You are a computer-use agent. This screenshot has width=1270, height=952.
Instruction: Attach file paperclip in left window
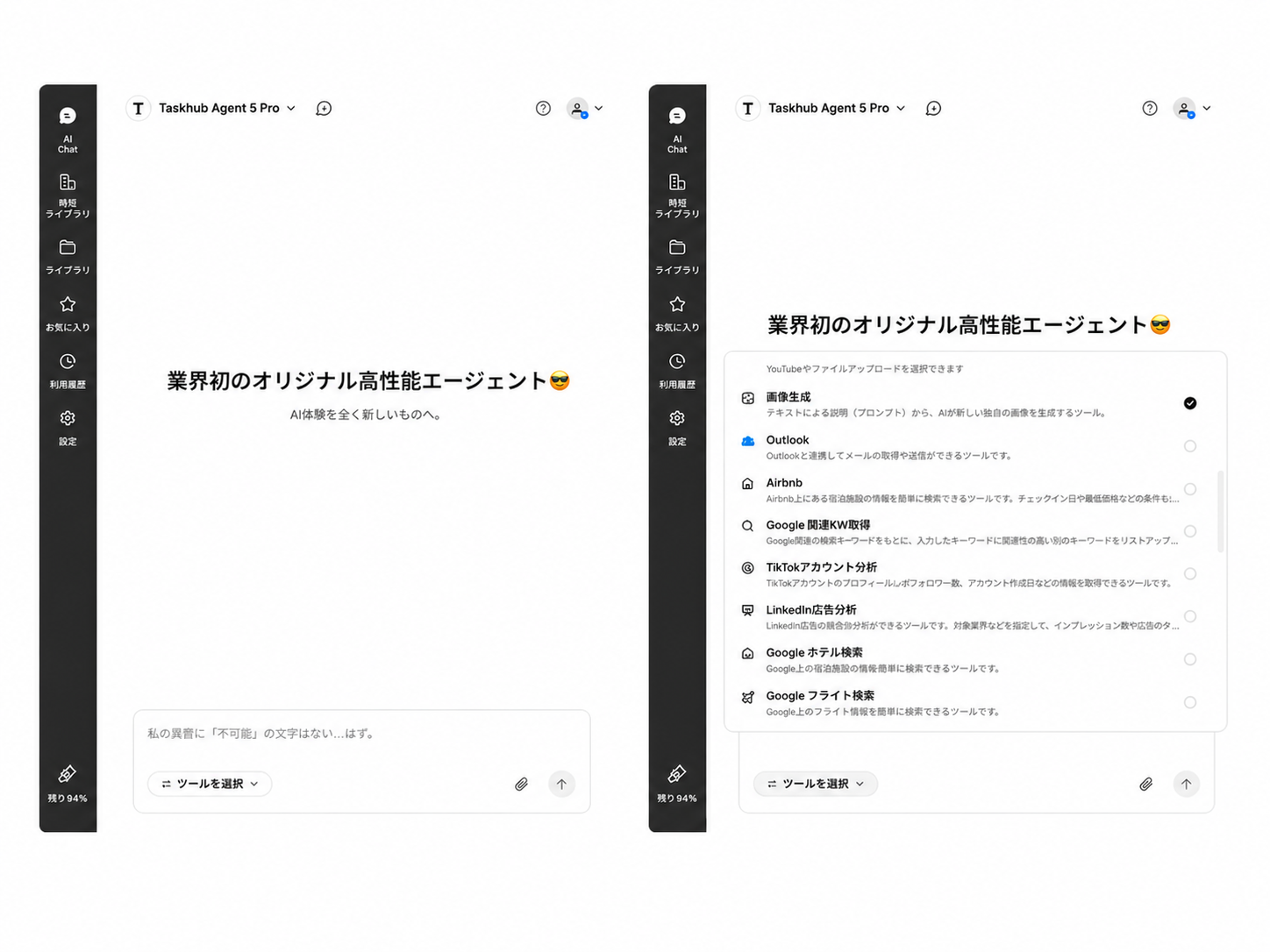[x=521, y=784]
